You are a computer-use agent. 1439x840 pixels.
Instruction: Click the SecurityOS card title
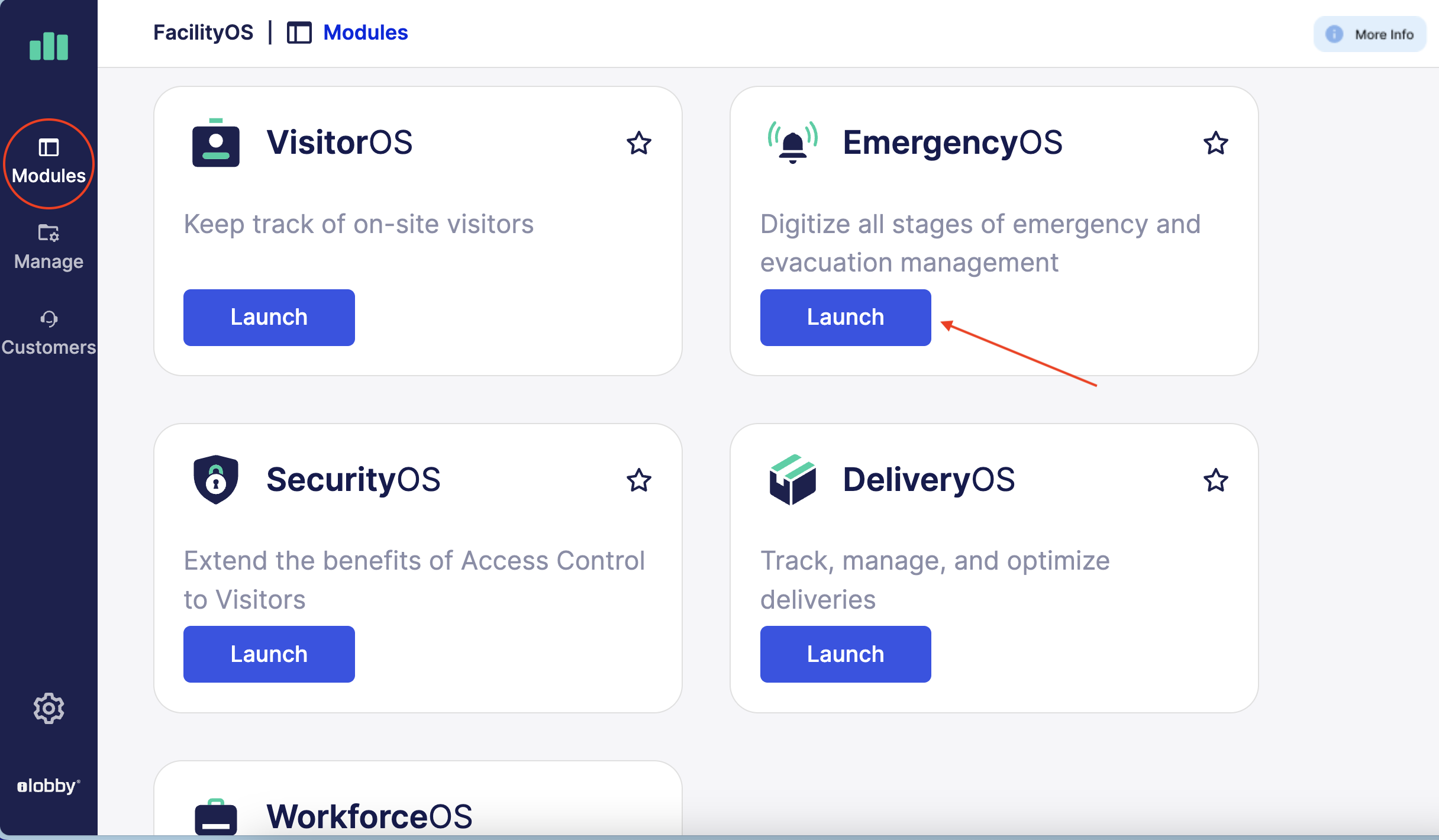point(353,479)
